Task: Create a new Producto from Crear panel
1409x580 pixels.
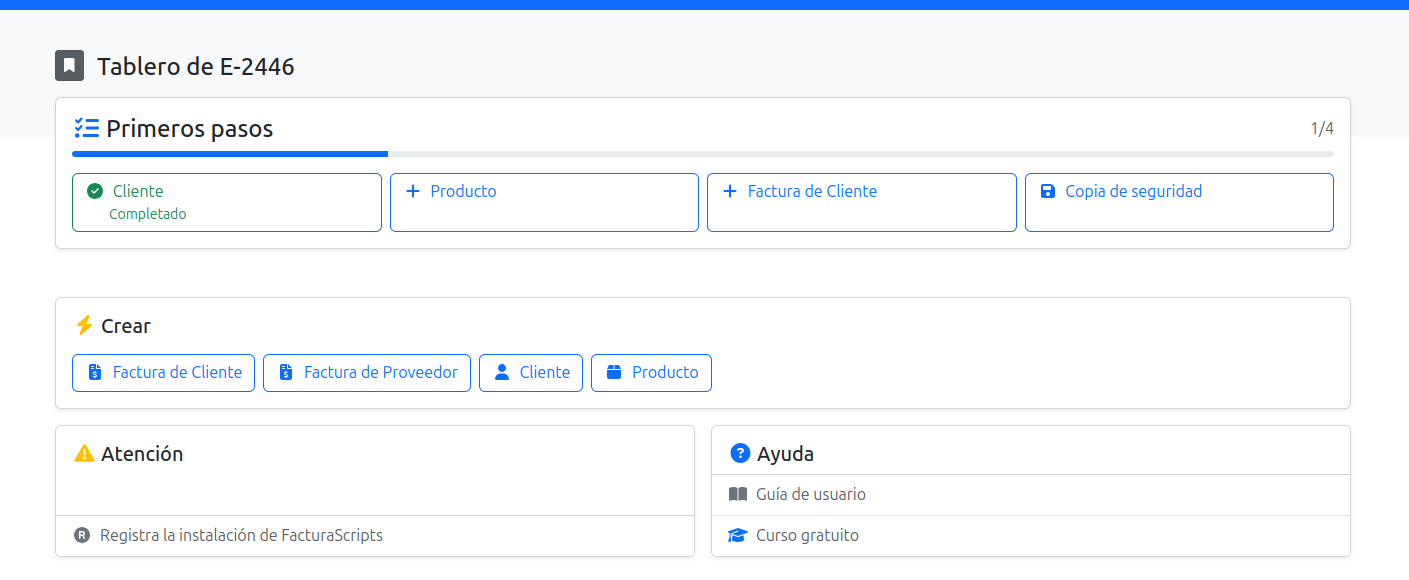Action: (x=651, y=372)
